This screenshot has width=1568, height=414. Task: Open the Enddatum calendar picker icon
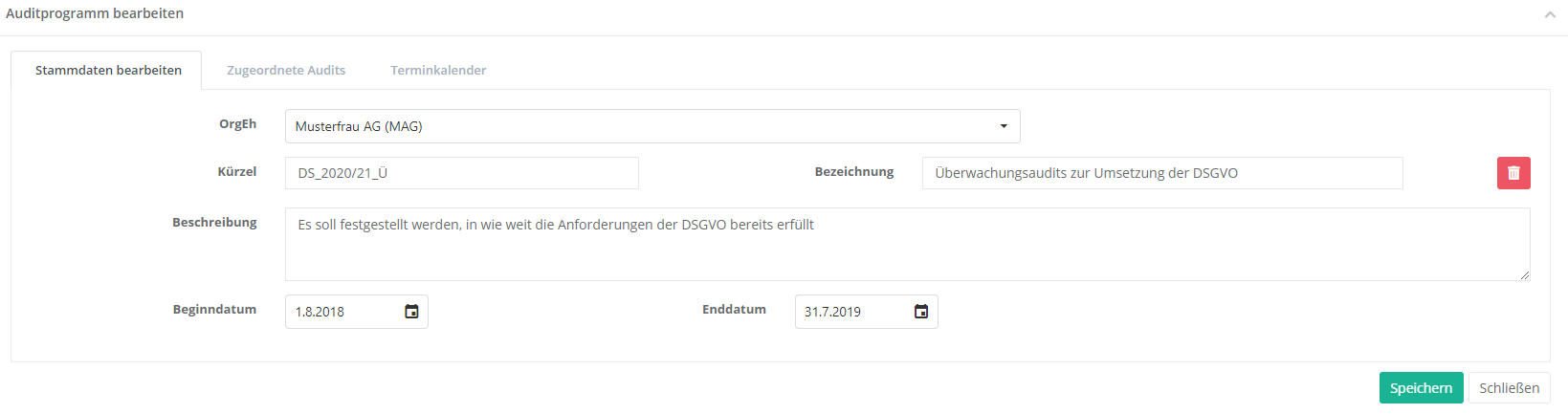coord(921,312)
